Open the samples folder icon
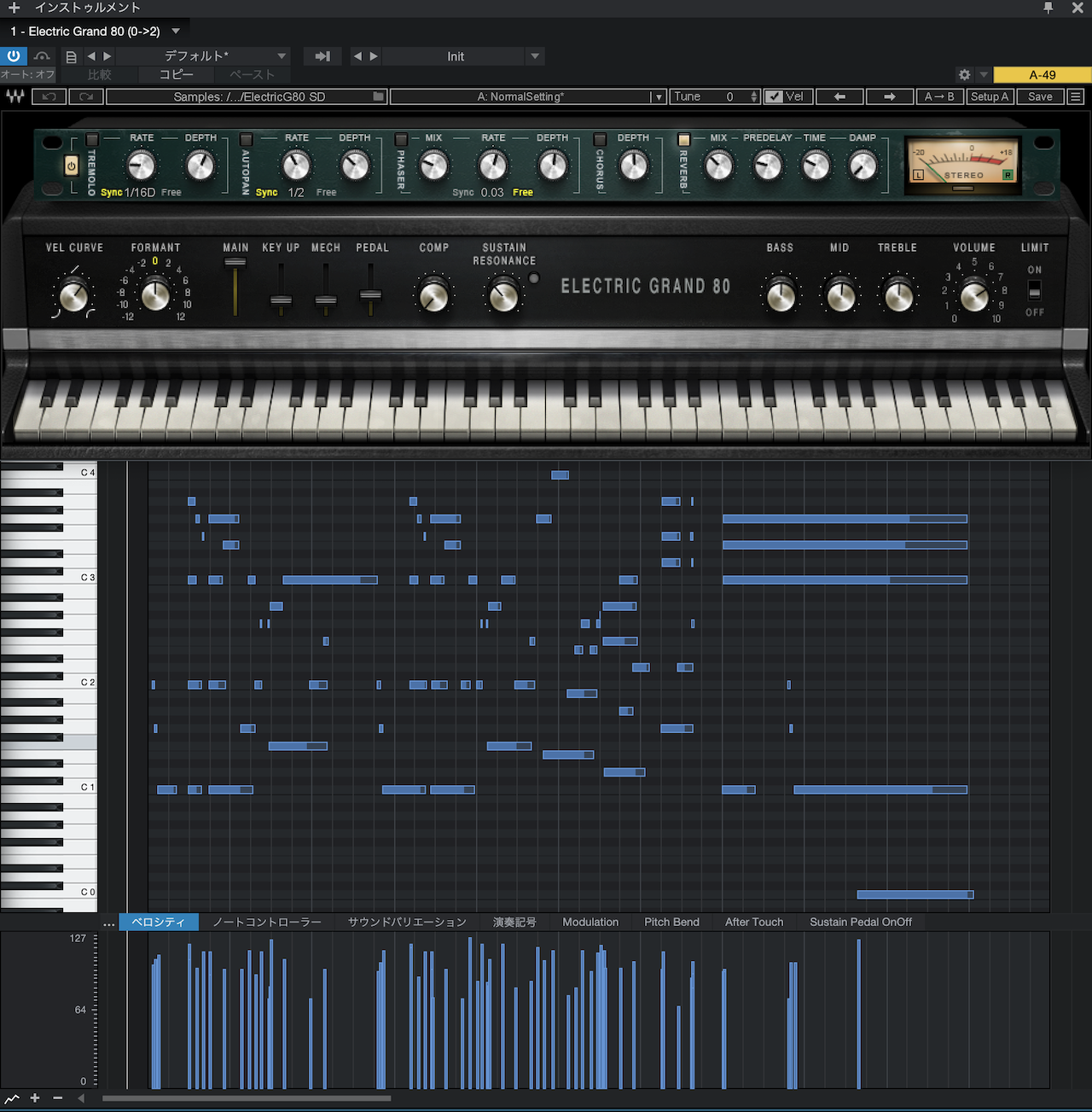Image resolution: width=1092 pixels, height=1112 pixels. point(379,96)
